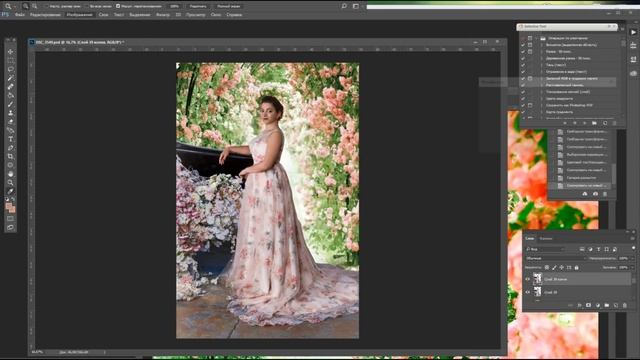Delete layer trash icon in Layers panel

[624, 305]
